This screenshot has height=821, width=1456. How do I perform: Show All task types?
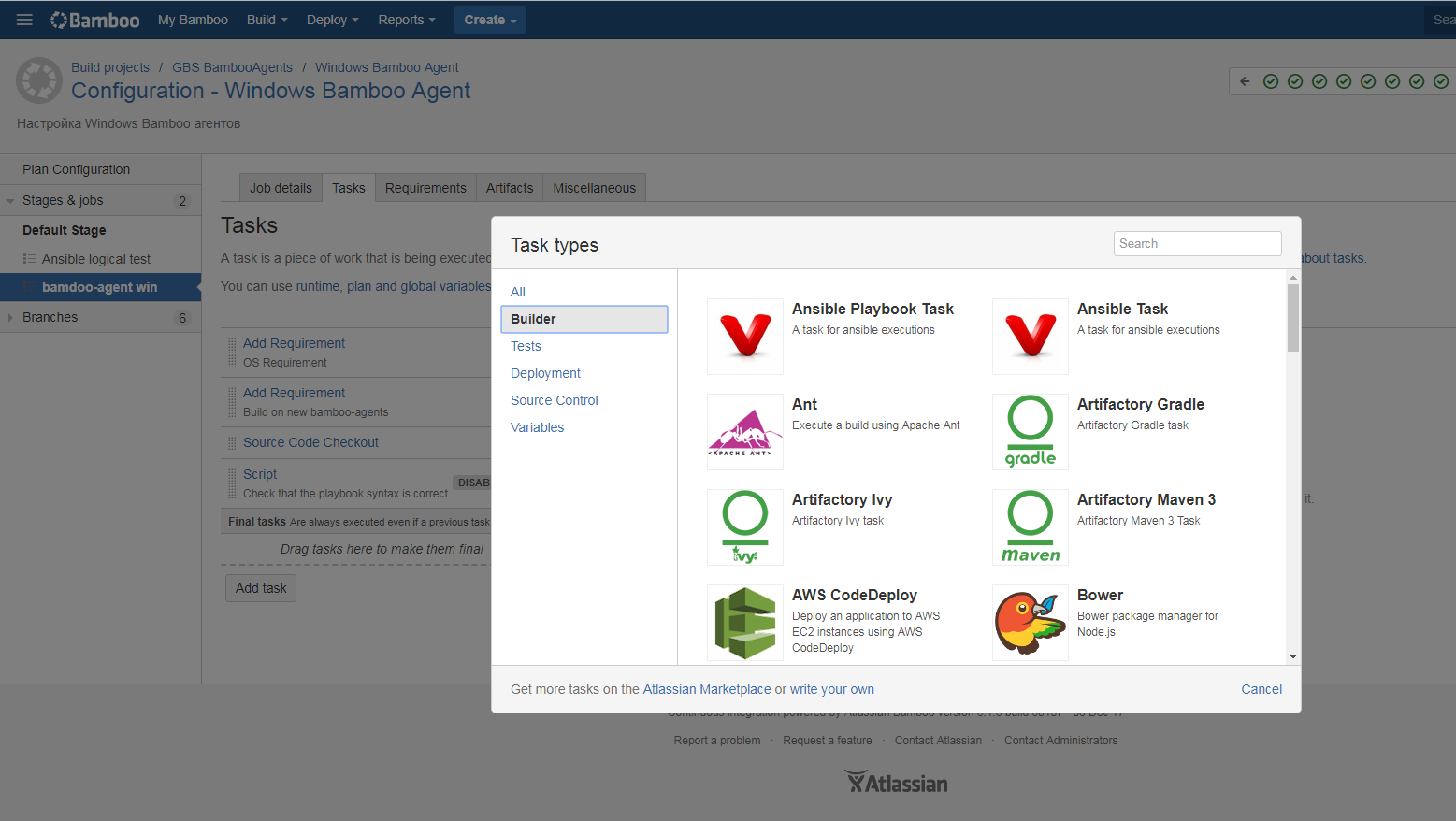click(518, 292)
